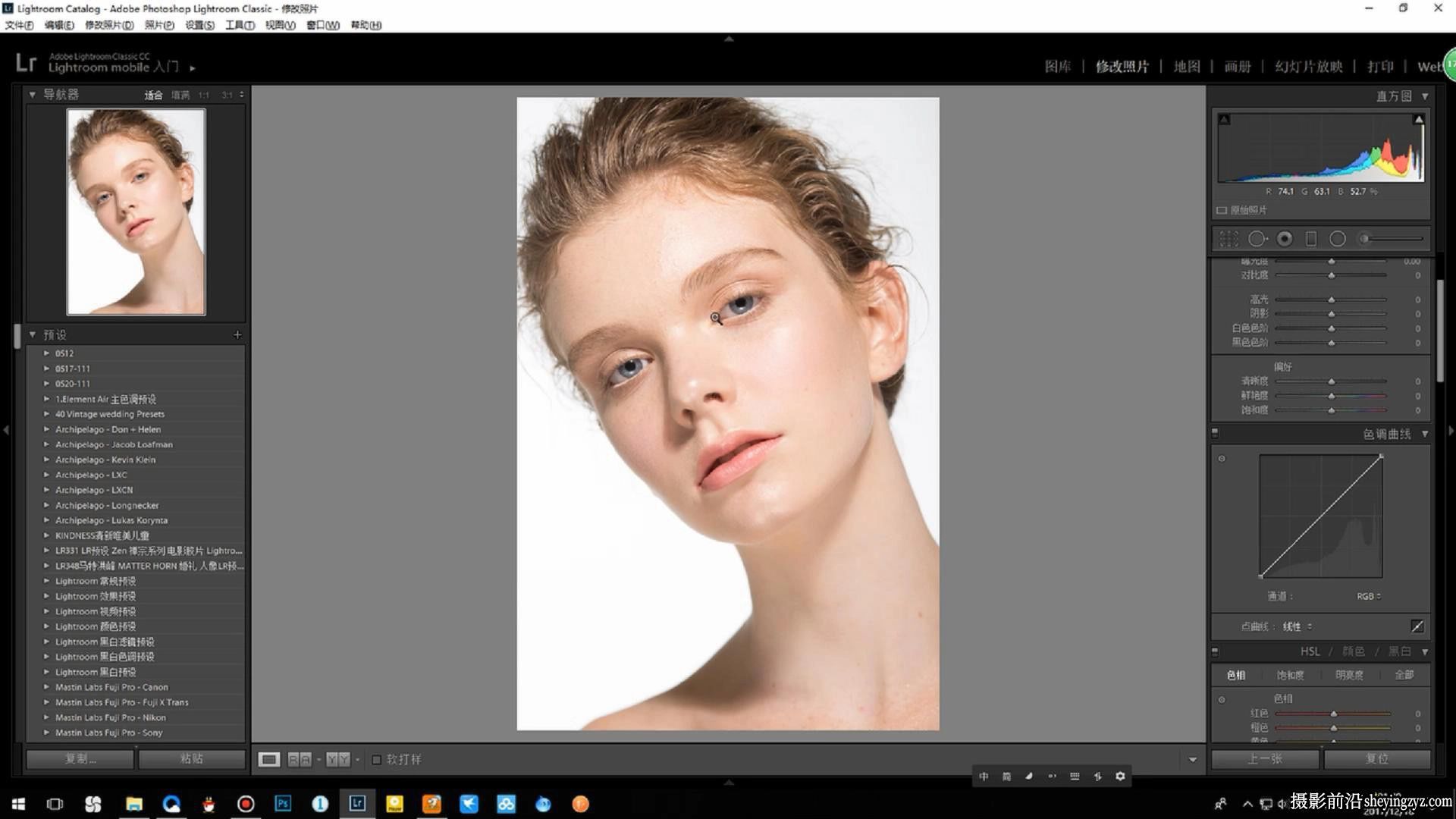
Task: Toggle highlight clipping indicator in histogram
Action: coord(1419,120)
